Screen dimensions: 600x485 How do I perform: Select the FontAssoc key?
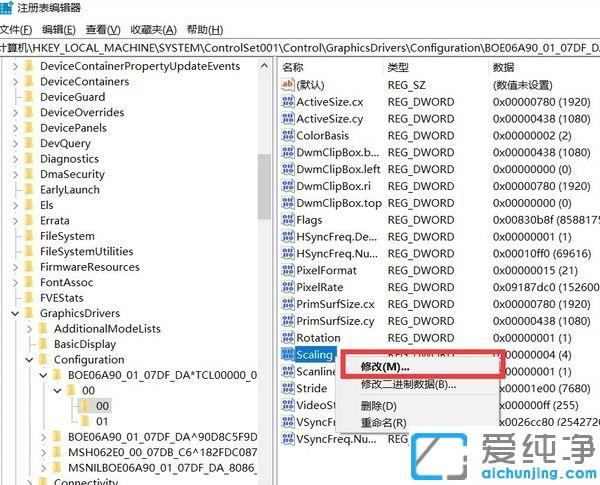67,283
